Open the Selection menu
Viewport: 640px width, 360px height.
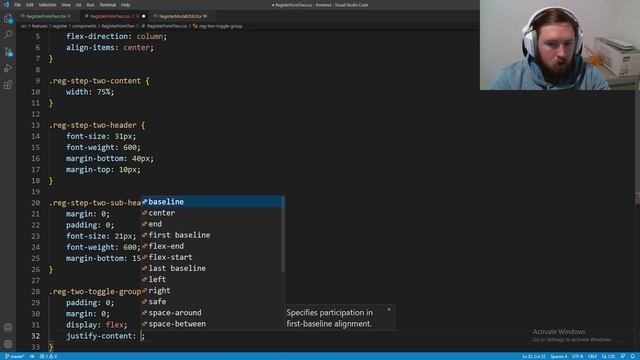tap(47, 5)
